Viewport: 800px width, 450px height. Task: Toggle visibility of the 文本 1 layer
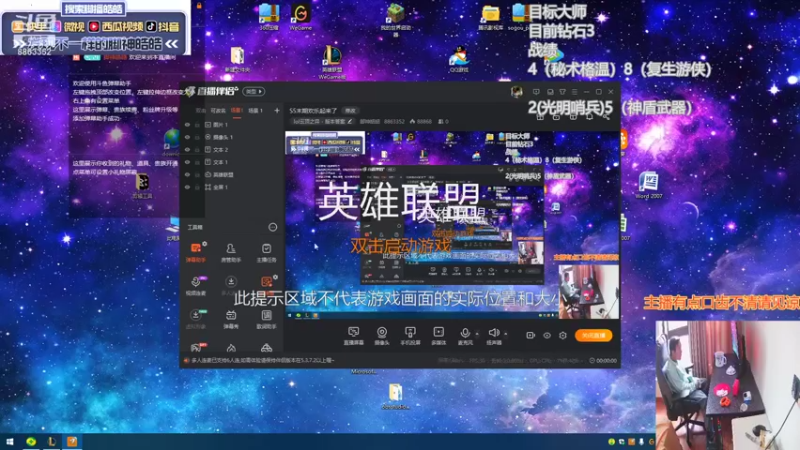(187, 162)
